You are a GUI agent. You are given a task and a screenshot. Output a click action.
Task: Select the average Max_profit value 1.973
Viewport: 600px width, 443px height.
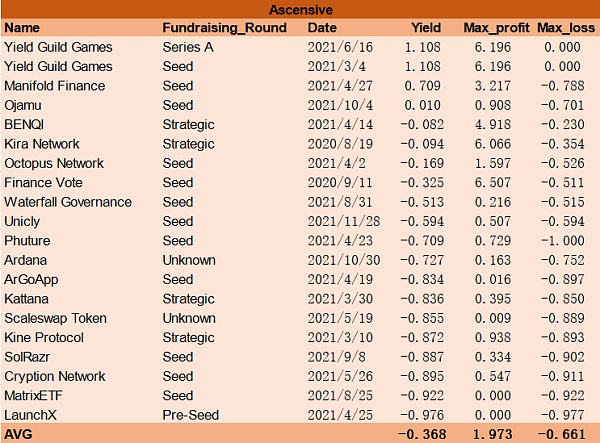coord(493,434)
